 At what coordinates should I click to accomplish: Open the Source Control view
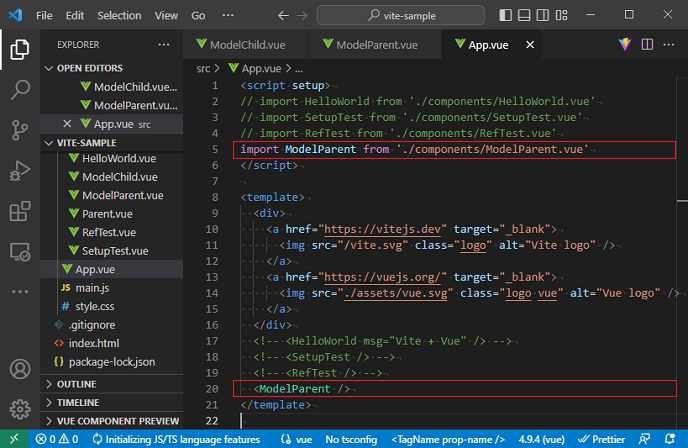pyautogui.click(x=20, y=130)
